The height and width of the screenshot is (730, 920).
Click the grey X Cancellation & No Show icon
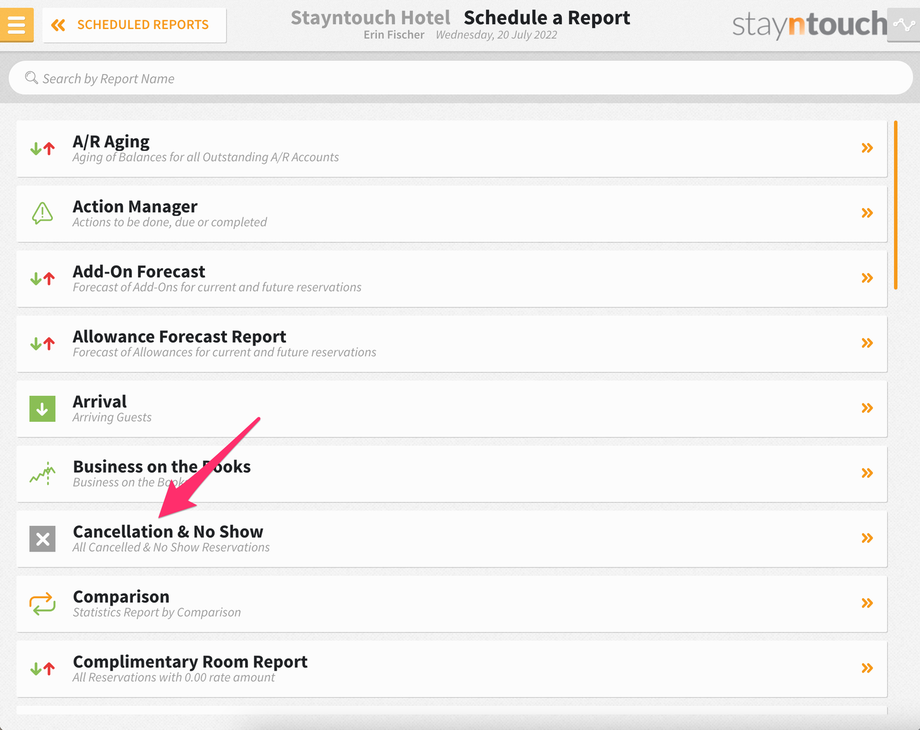pos(42,539)
